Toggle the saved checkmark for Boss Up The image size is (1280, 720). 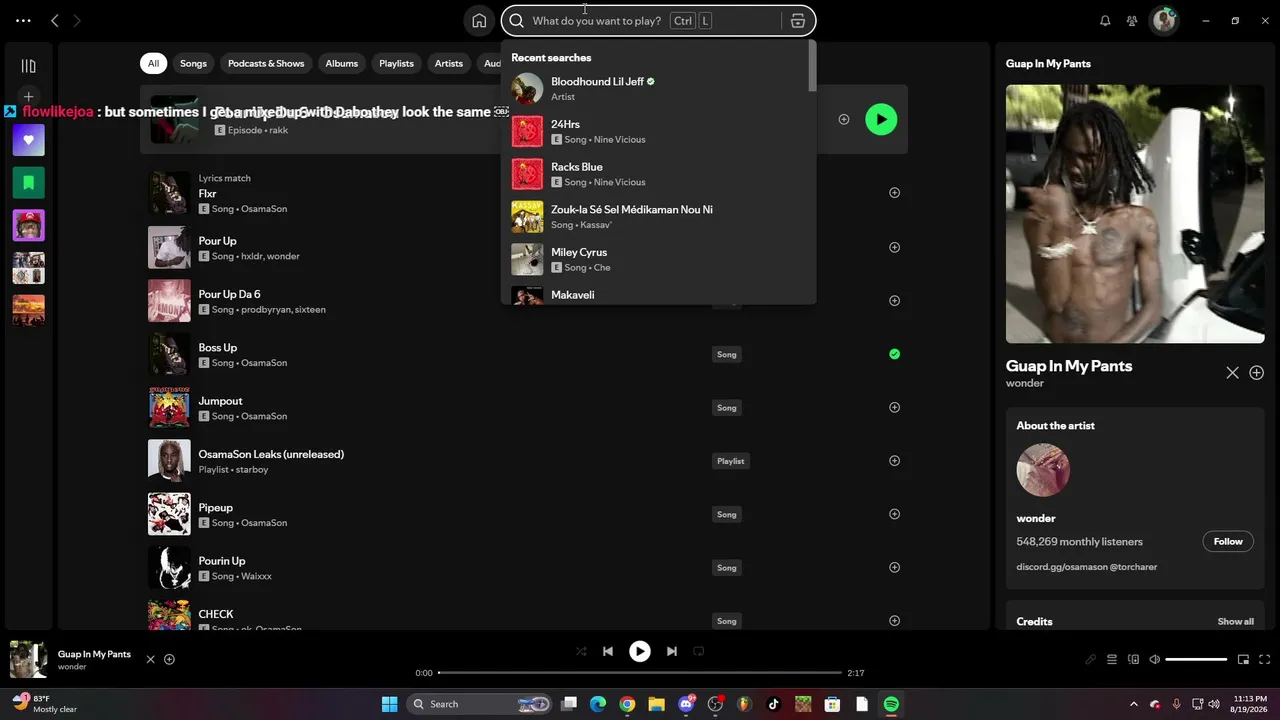coord(894,354)
